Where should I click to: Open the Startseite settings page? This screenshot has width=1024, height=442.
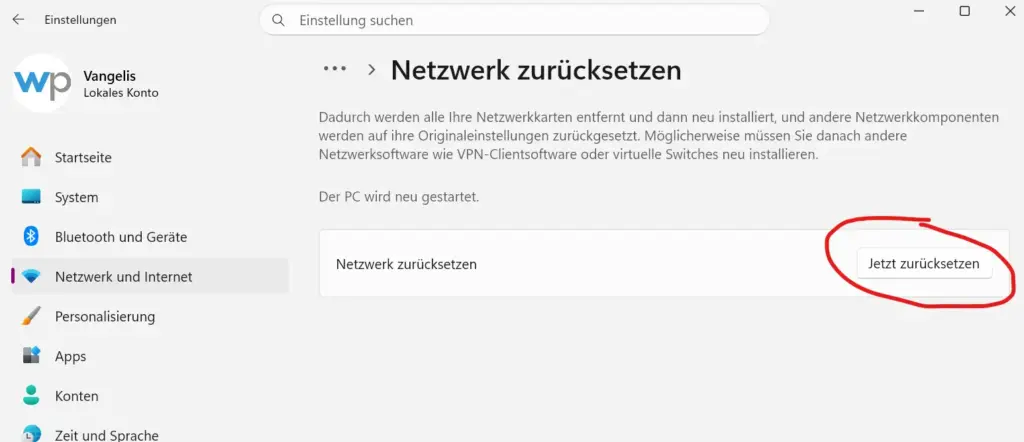pos(150,157)
